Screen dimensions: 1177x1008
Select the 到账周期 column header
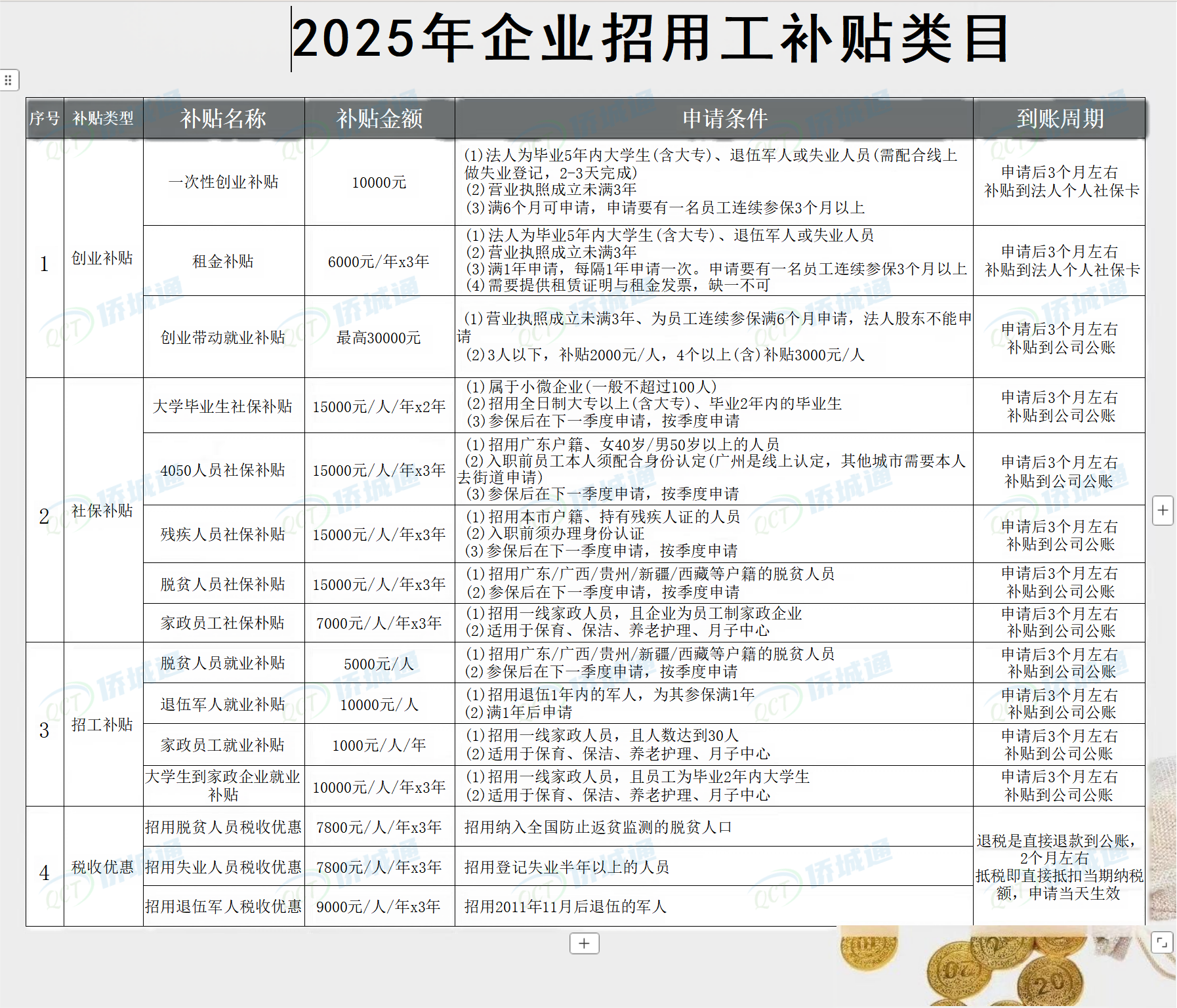[1059, 119]
